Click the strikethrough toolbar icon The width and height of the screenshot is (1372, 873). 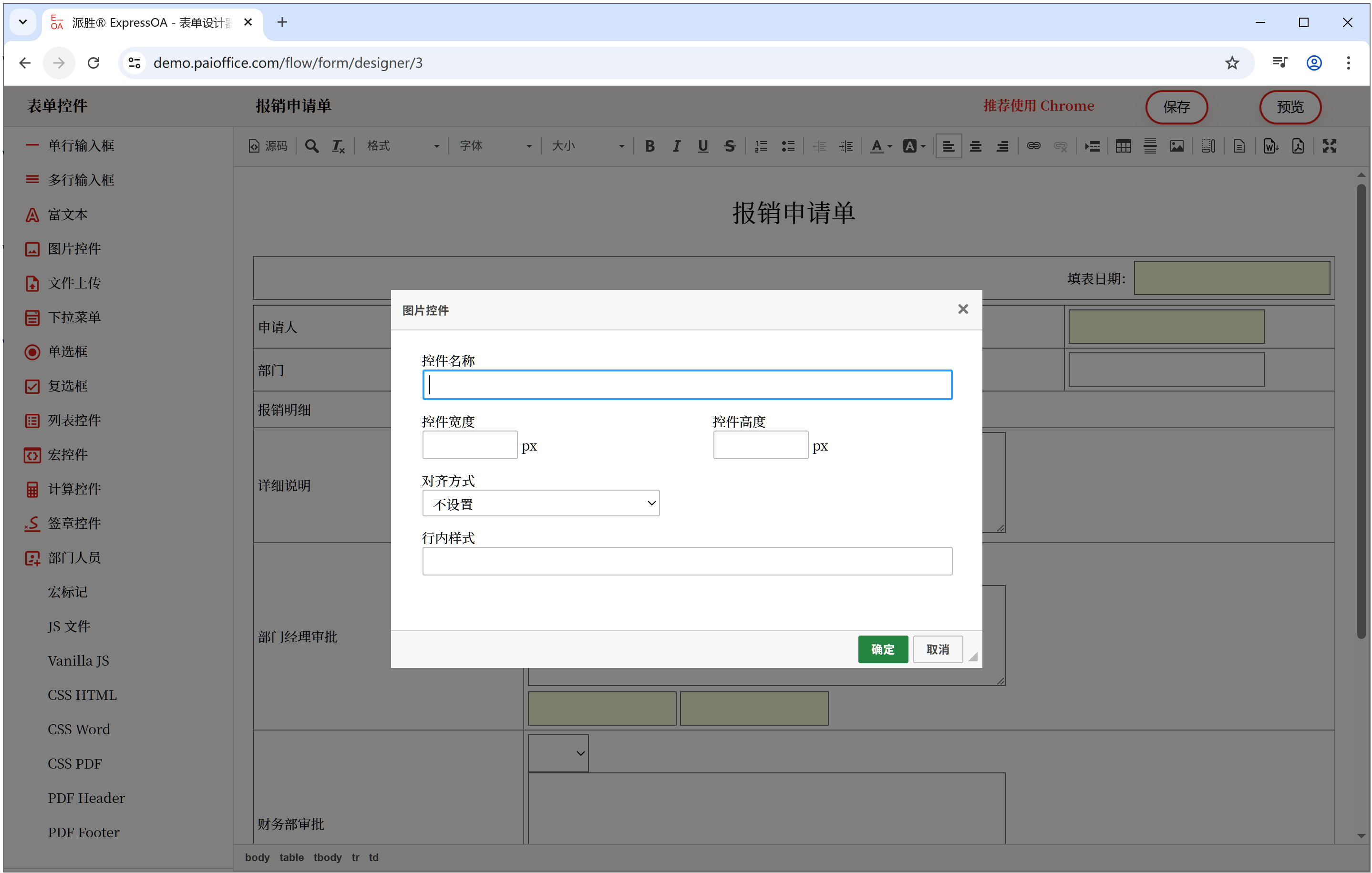pyautogui.click(x=730, y=146)
